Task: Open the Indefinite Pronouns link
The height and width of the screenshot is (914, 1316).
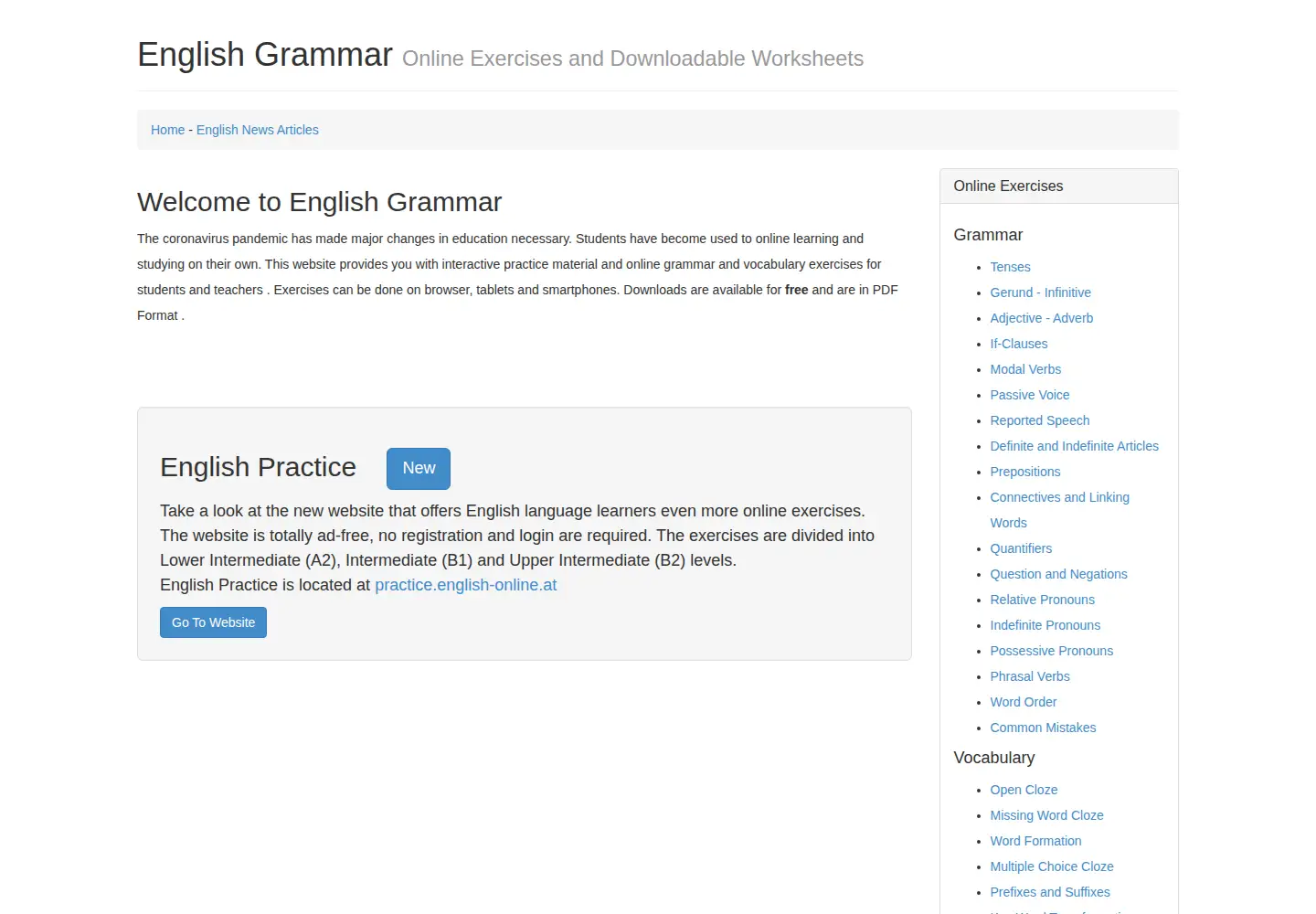Action: (1045, 625)
